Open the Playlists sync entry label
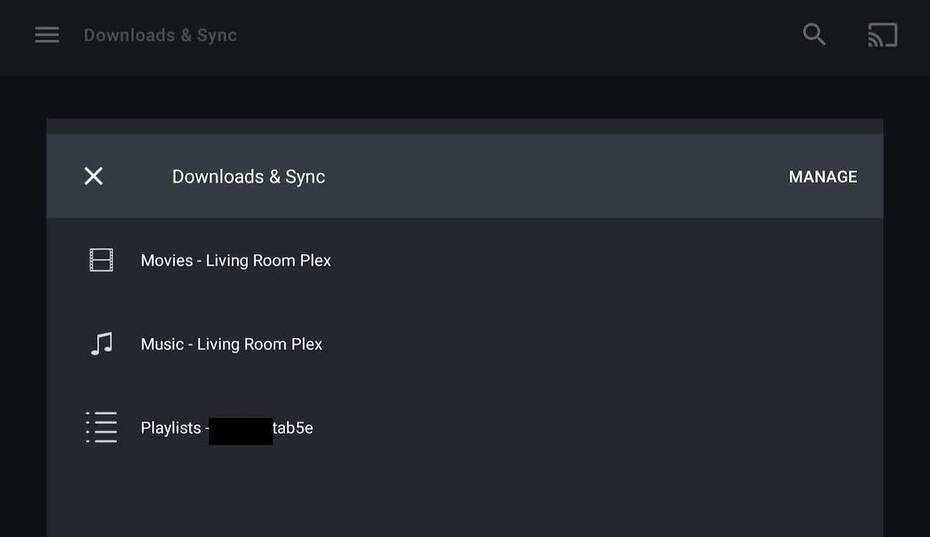930x537 pixels. coord(226,428)
